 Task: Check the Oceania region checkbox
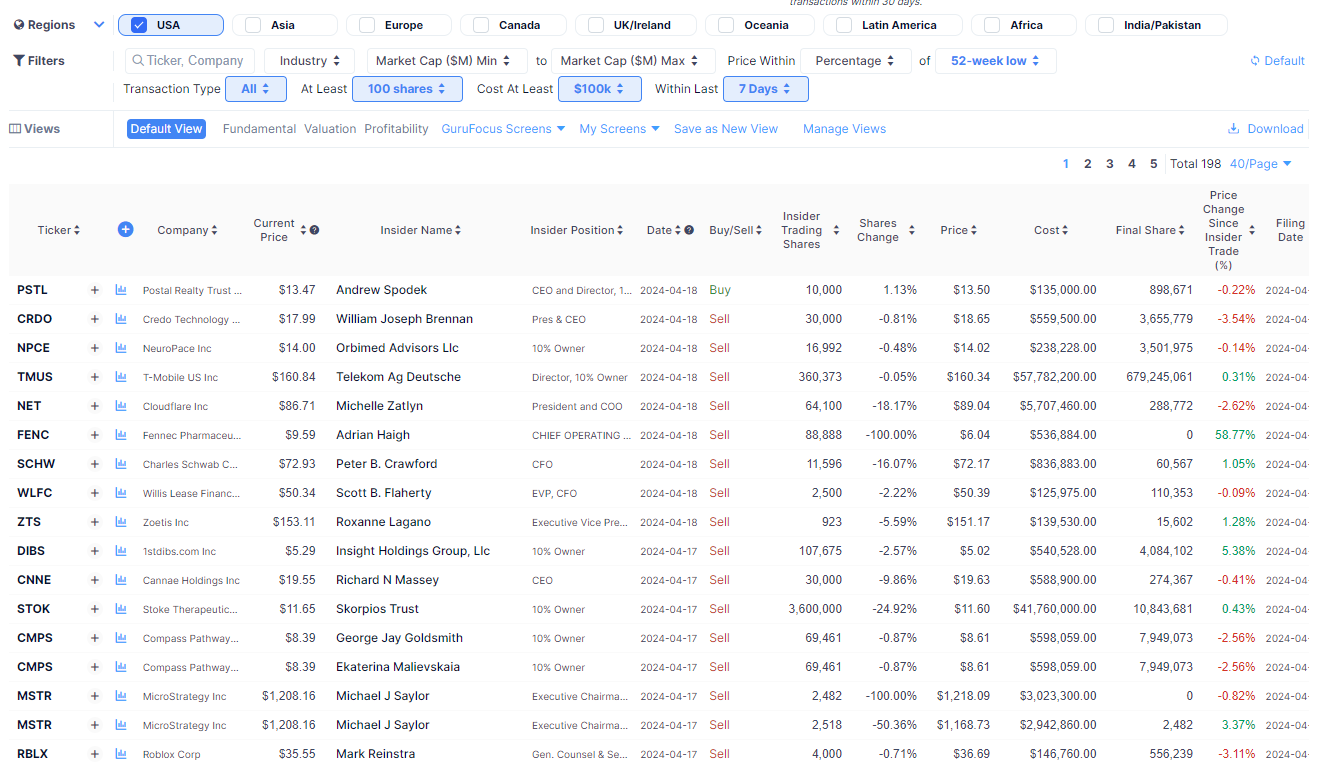726,25
